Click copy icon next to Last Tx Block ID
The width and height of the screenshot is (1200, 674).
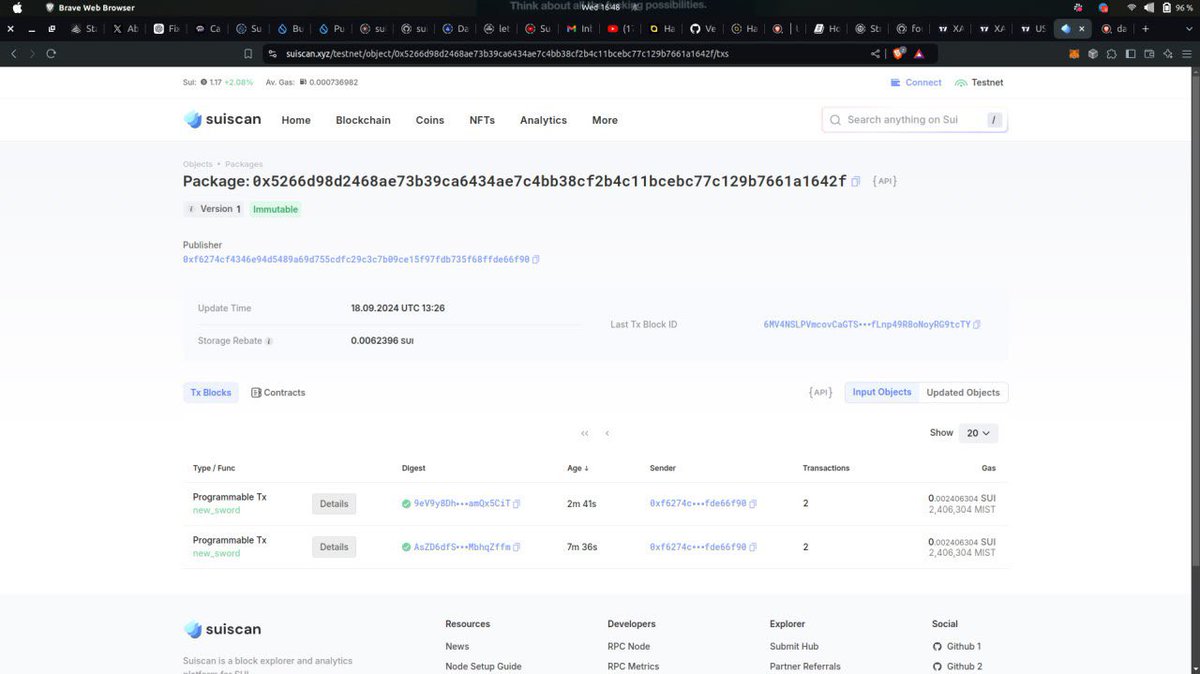pos(977,324)
